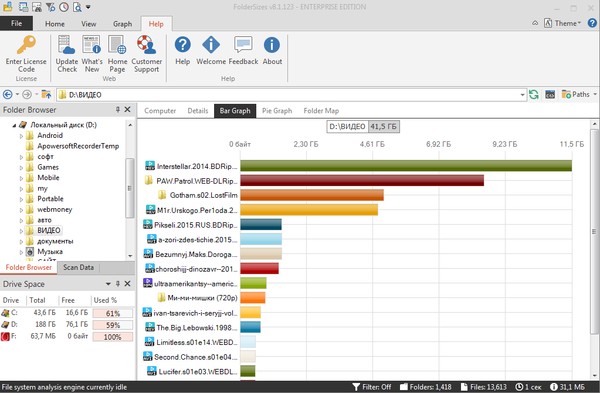Switch to the Computer view tab

pos(160,111)
